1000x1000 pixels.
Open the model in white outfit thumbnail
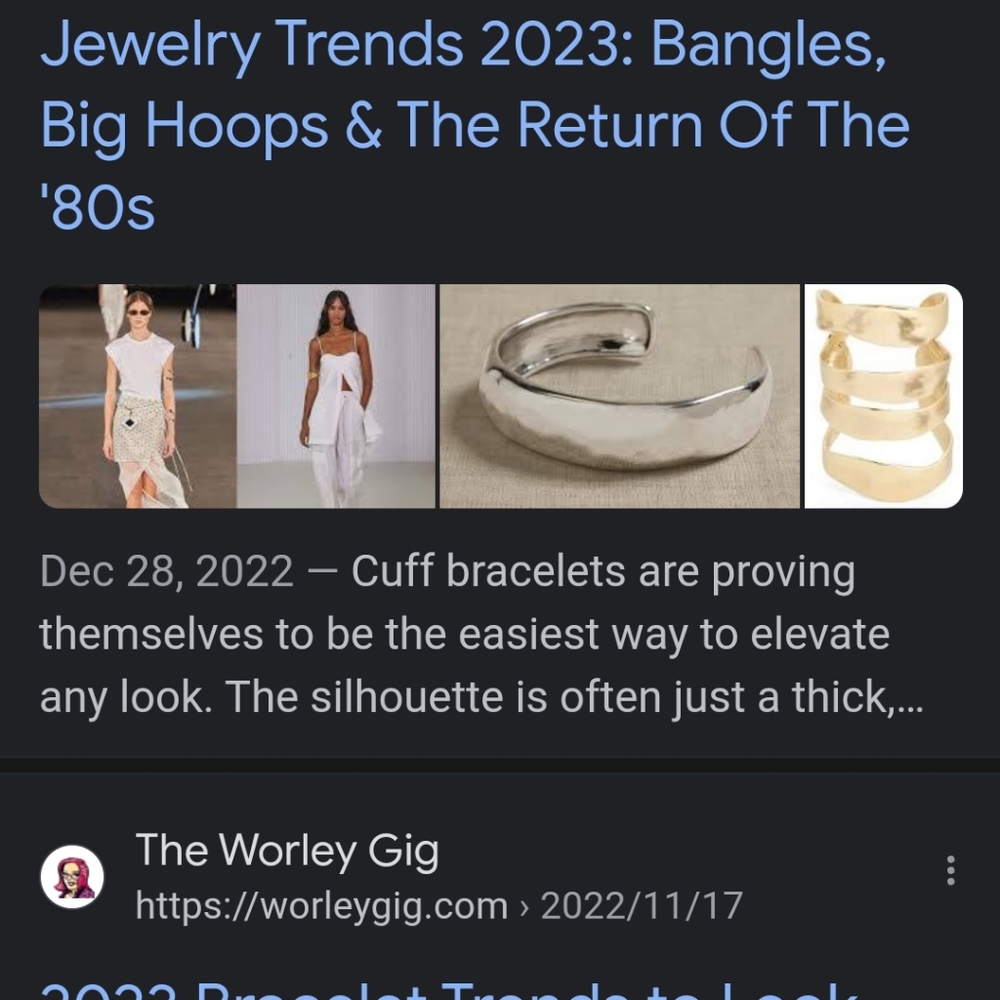pyautogui.click(x=336, y=396)
